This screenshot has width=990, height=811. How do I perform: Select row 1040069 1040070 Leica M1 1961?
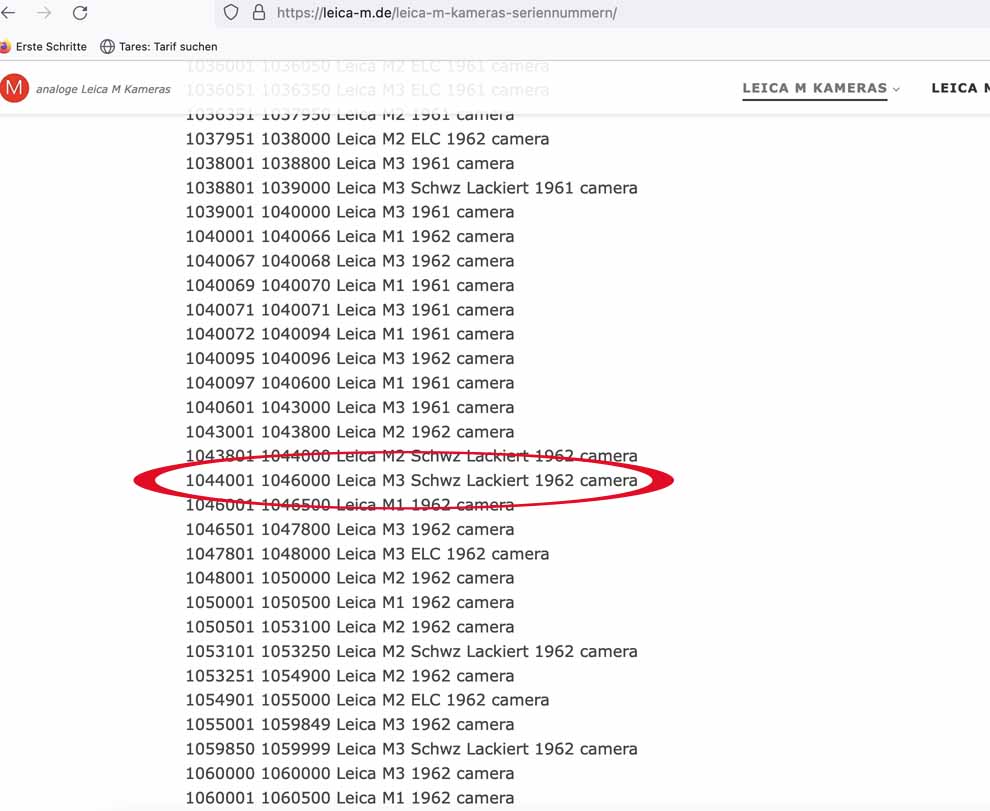[x=350, y=285]
